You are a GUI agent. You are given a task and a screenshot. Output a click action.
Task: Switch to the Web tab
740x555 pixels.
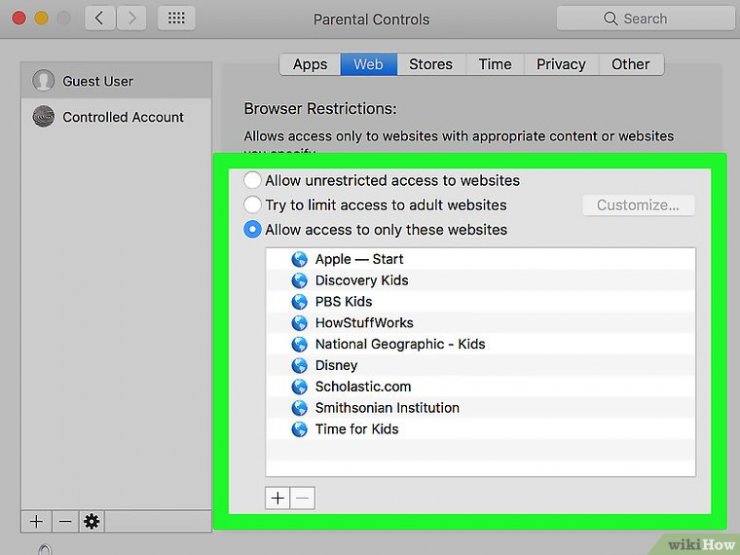[369, 64]
